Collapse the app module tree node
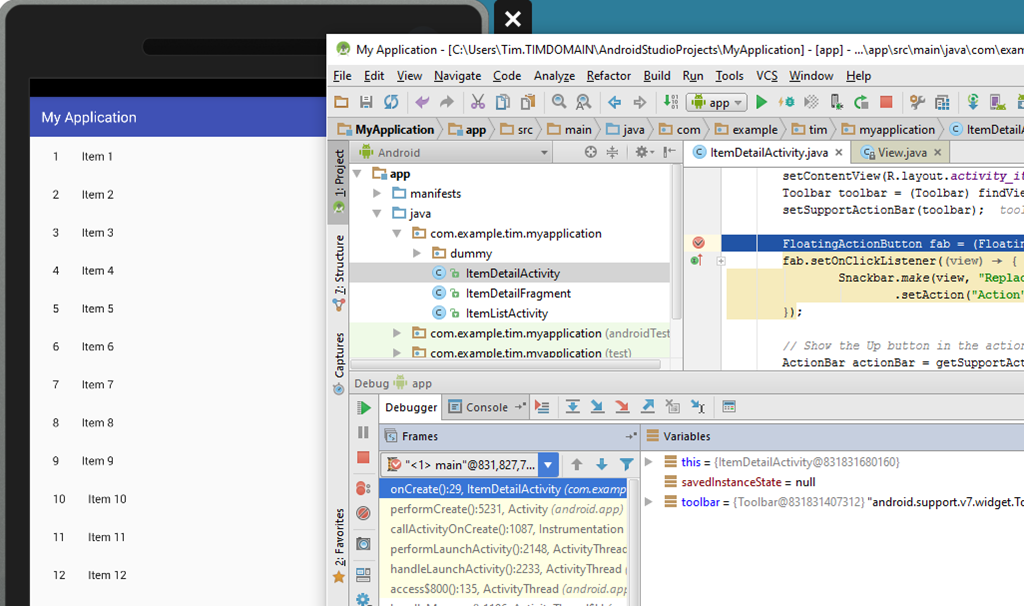1024x606 pixels. tap(357, 174)
